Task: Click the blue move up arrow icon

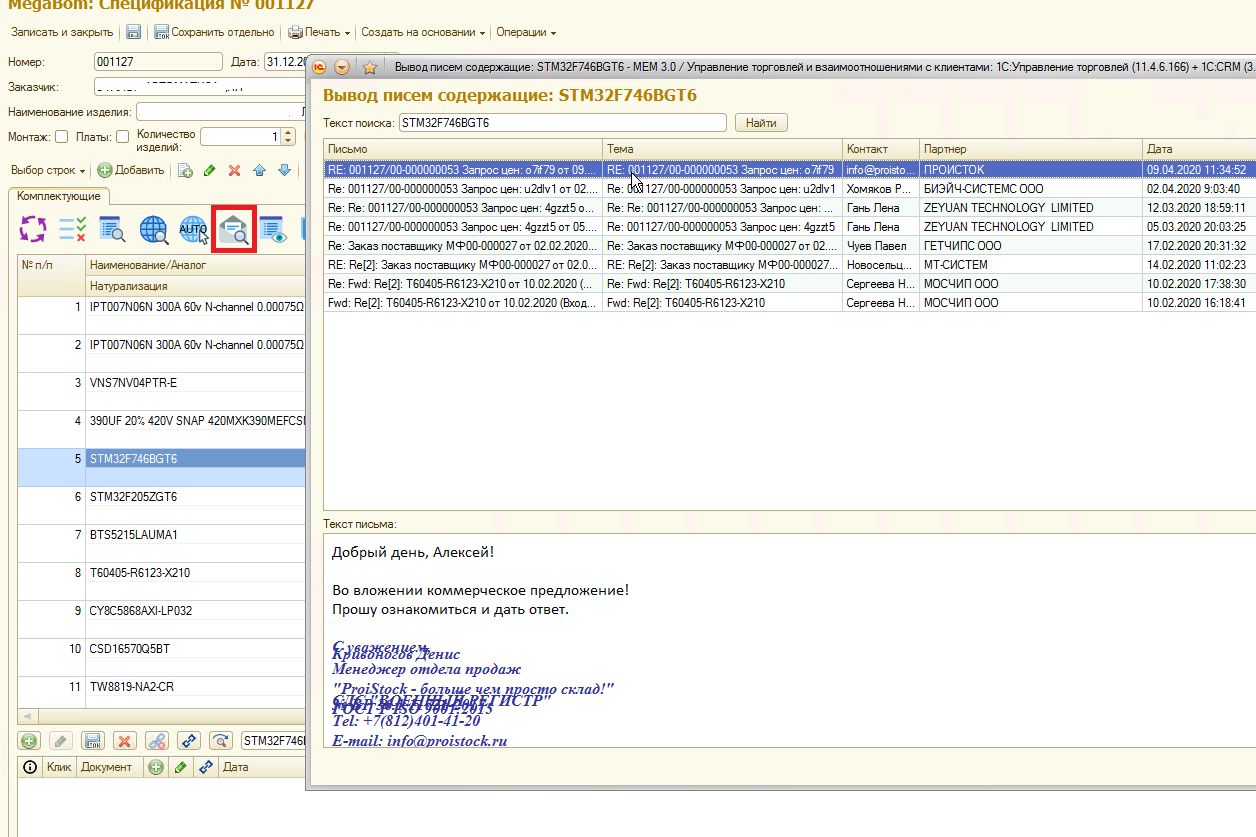Action: coord(260,170)
